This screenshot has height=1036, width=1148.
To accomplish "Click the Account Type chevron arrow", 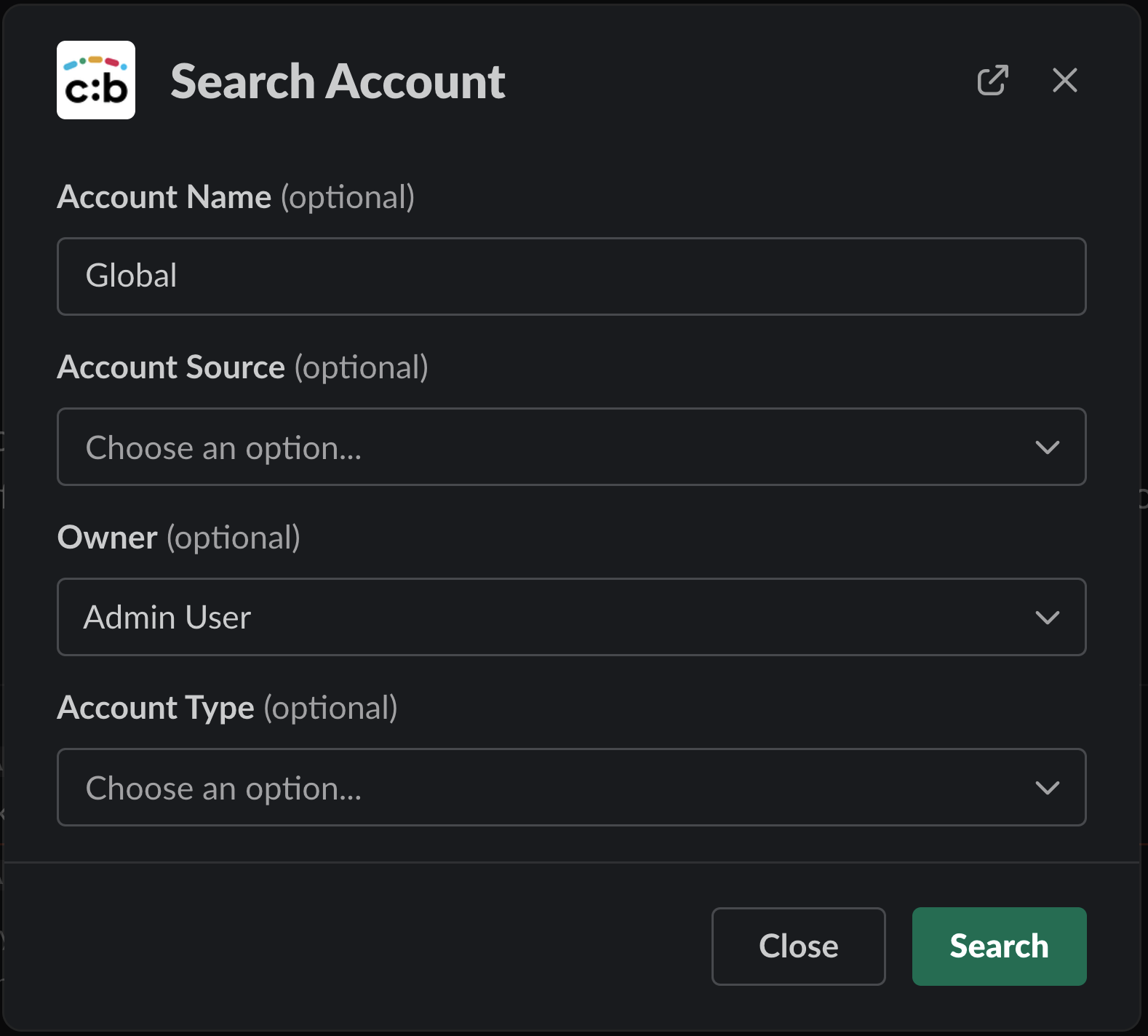I will 1047,787.
